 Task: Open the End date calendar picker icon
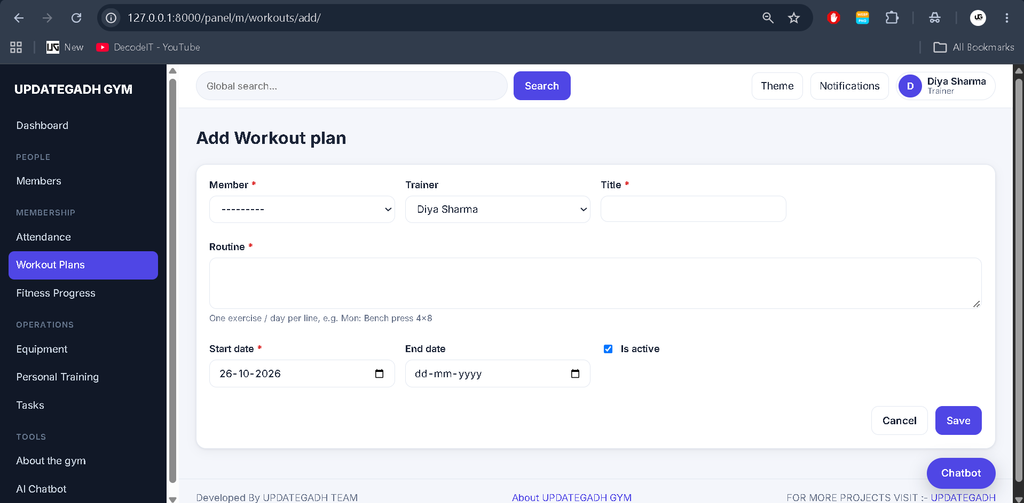pyautogui.click(x=575, y=374)
